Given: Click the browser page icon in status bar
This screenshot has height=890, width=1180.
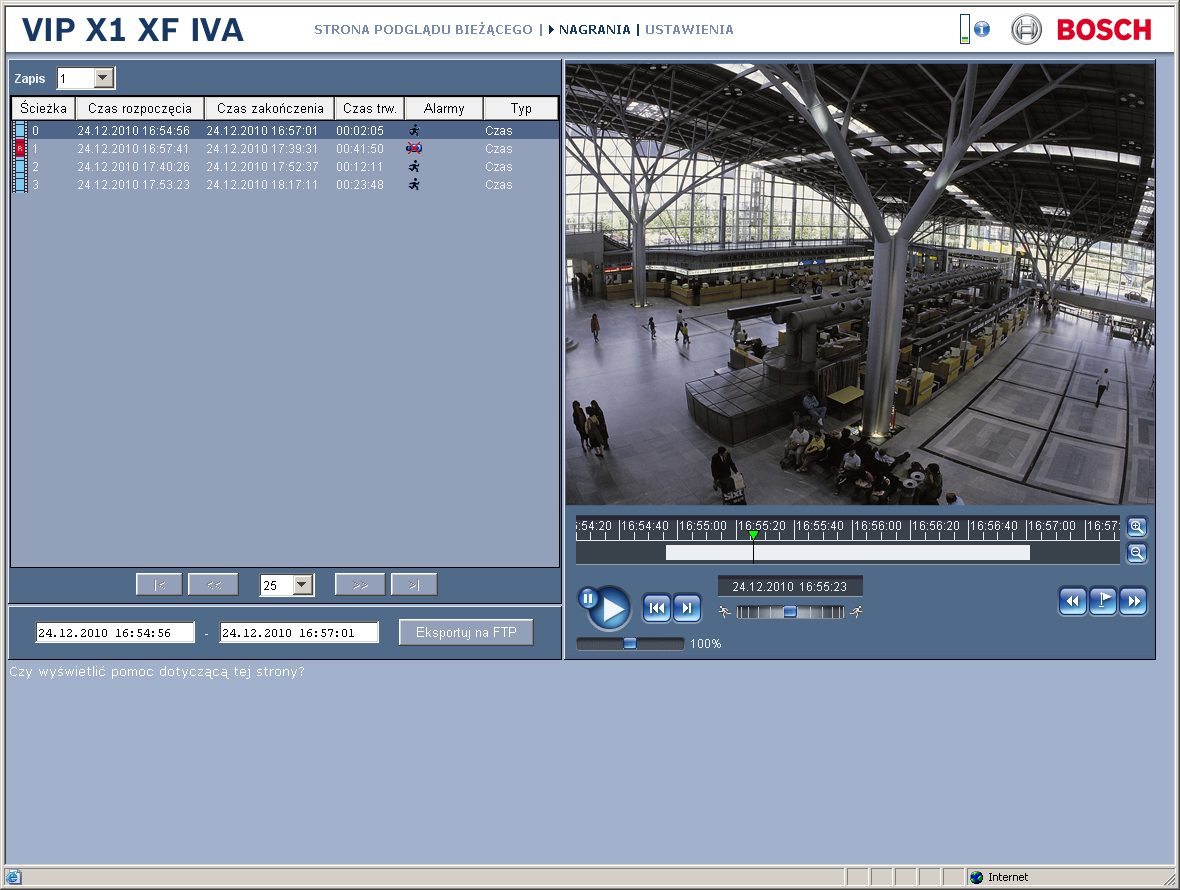Looking at the screenshot, I should [x=13, y=877].
